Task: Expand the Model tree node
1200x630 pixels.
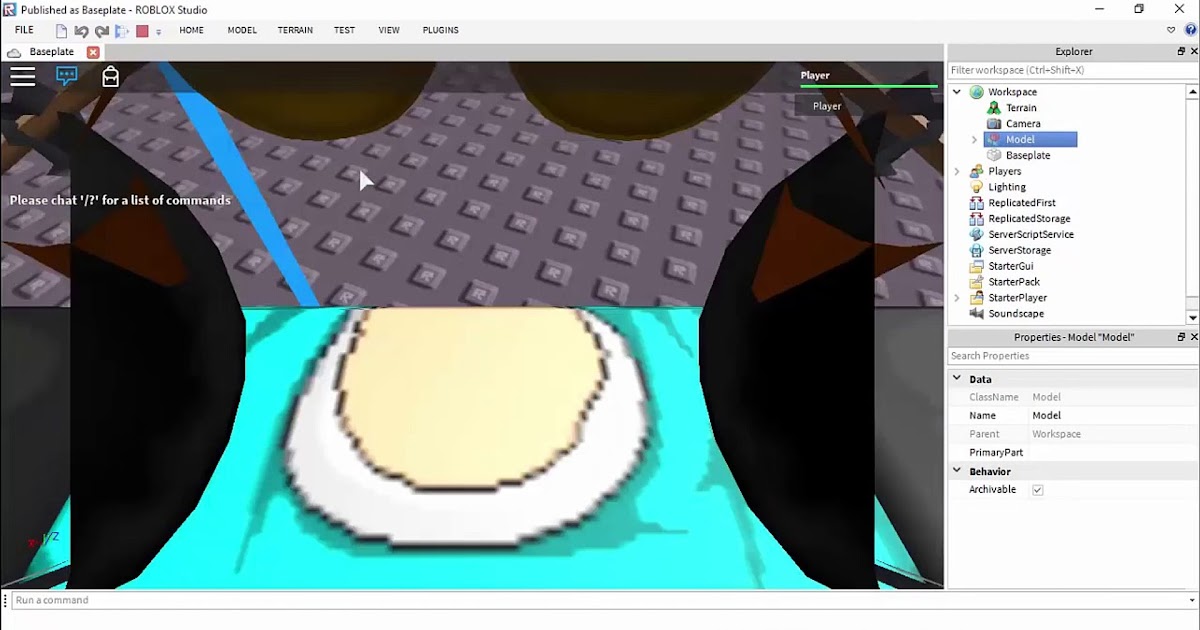Action: pyautogui.click(x=974, y=140)
